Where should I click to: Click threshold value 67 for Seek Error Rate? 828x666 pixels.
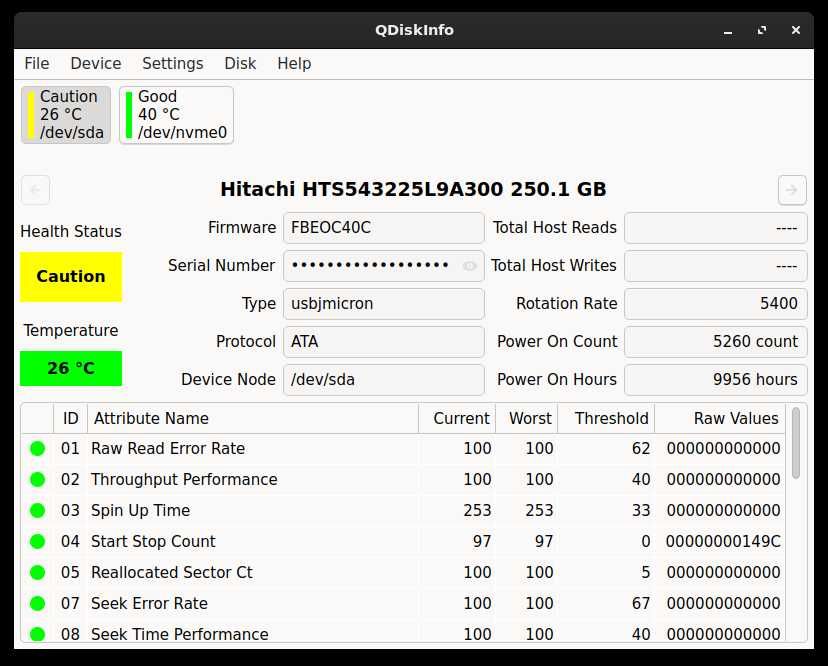point(641,604)
